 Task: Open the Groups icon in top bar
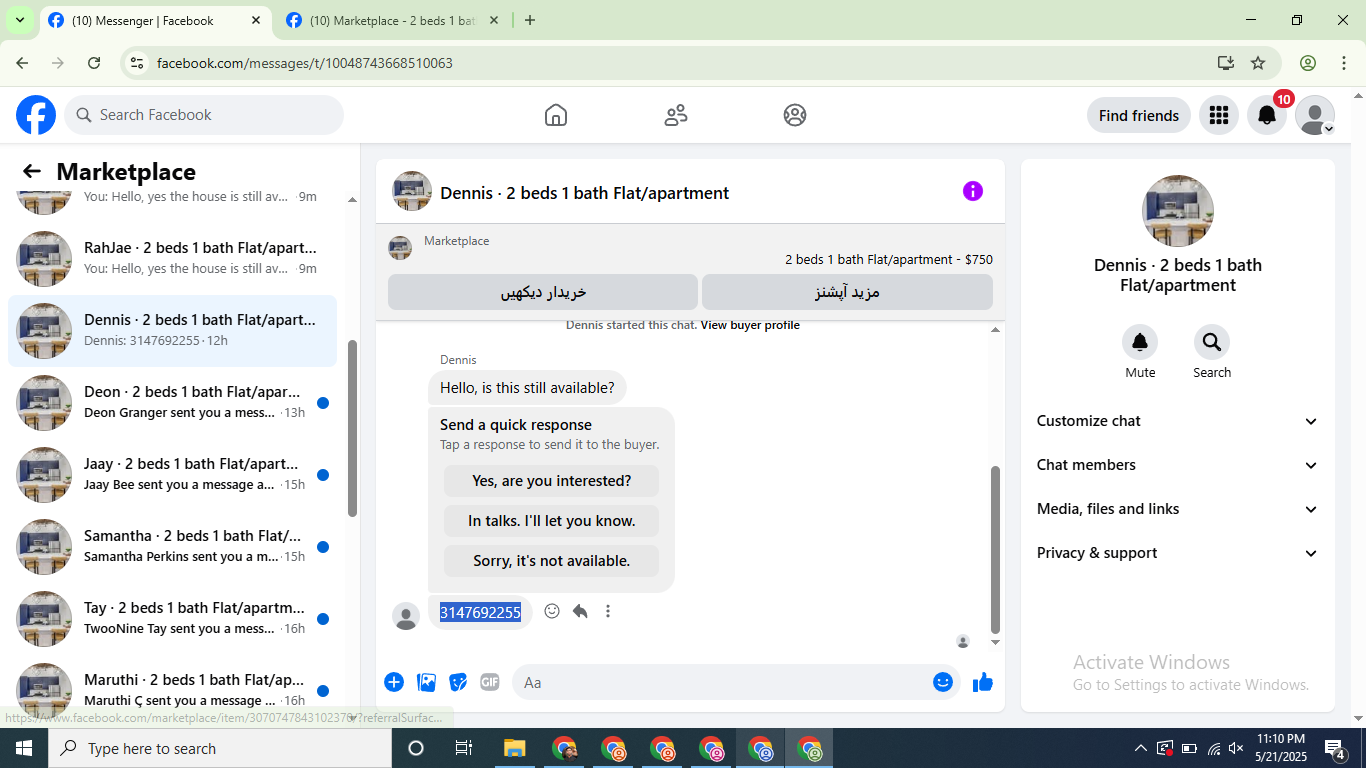[x=795, y=115]
